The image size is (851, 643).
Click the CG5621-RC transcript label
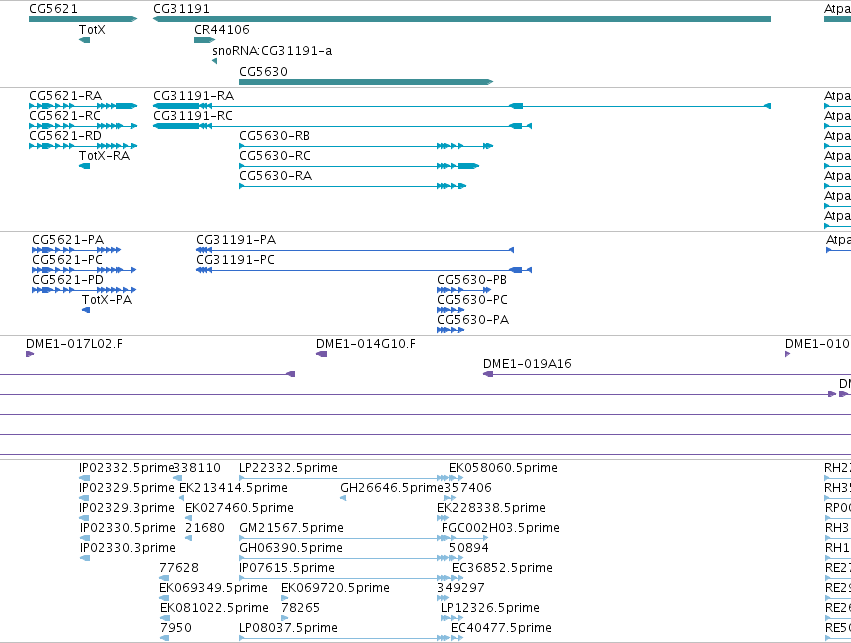click(65, 116)
